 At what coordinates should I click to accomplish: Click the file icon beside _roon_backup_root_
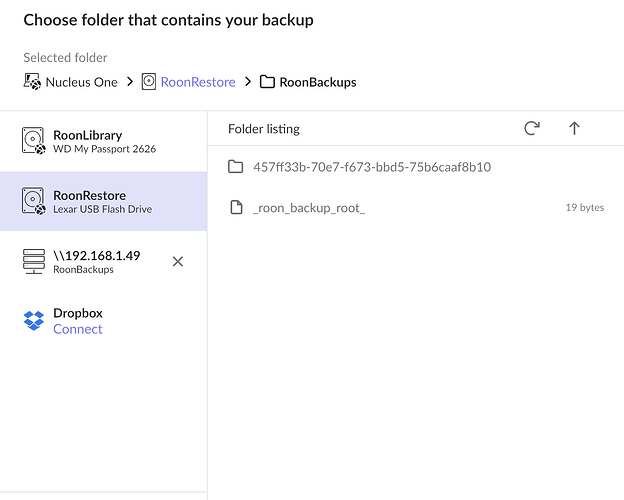pos(236,207)
